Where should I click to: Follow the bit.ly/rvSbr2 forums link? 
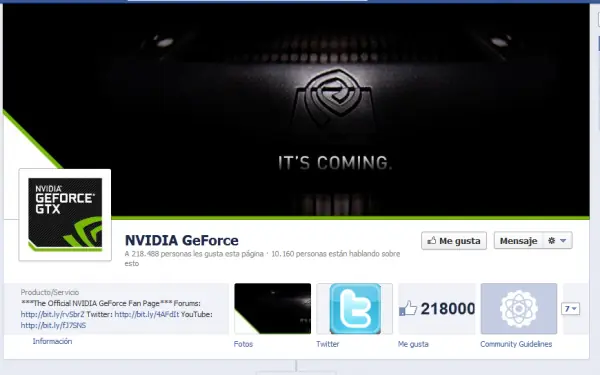click(x=52, y=314)
